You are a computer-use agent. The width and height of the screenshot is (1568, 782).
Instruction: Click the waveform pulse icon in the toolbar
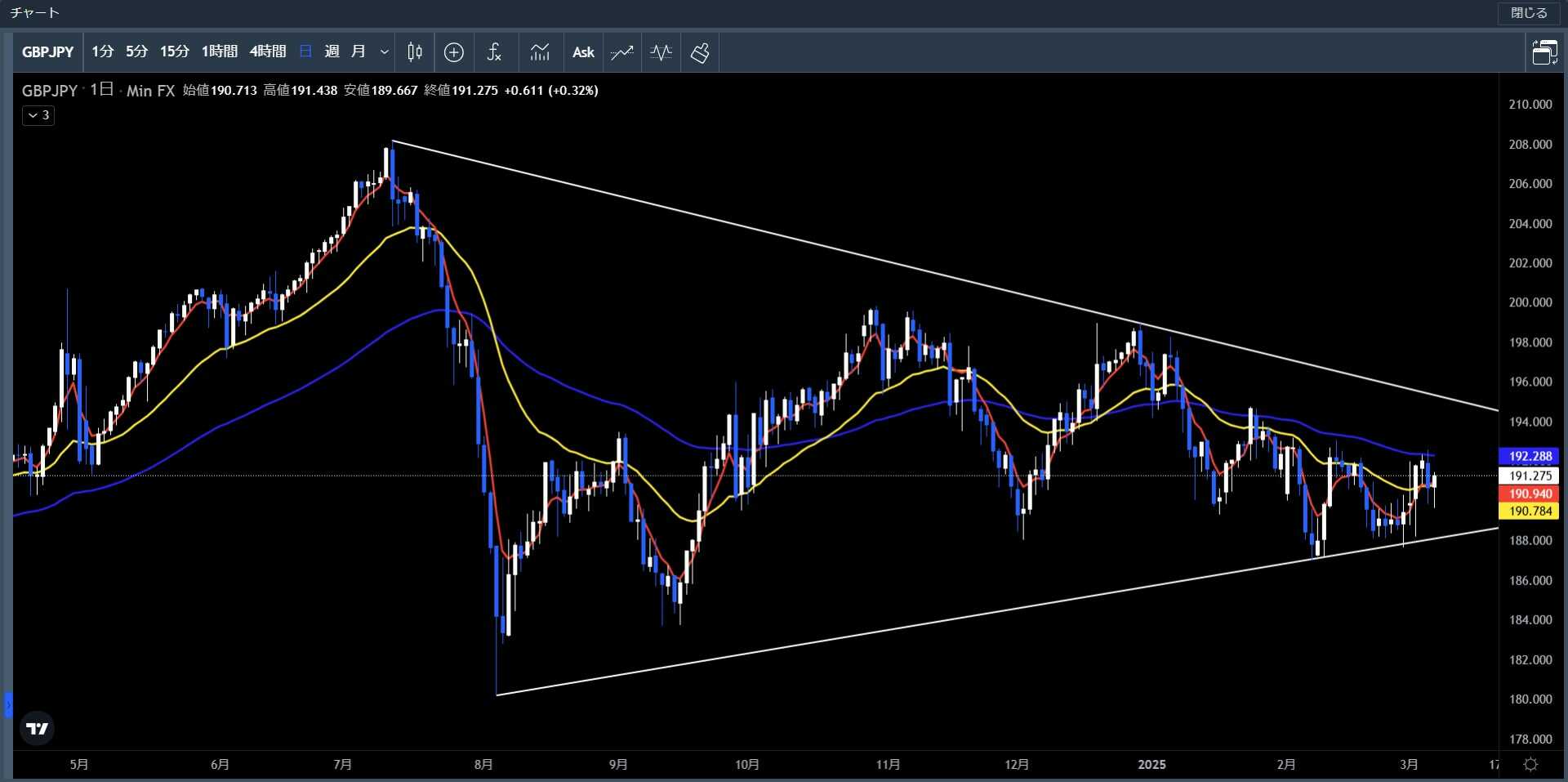coord(661,52)
